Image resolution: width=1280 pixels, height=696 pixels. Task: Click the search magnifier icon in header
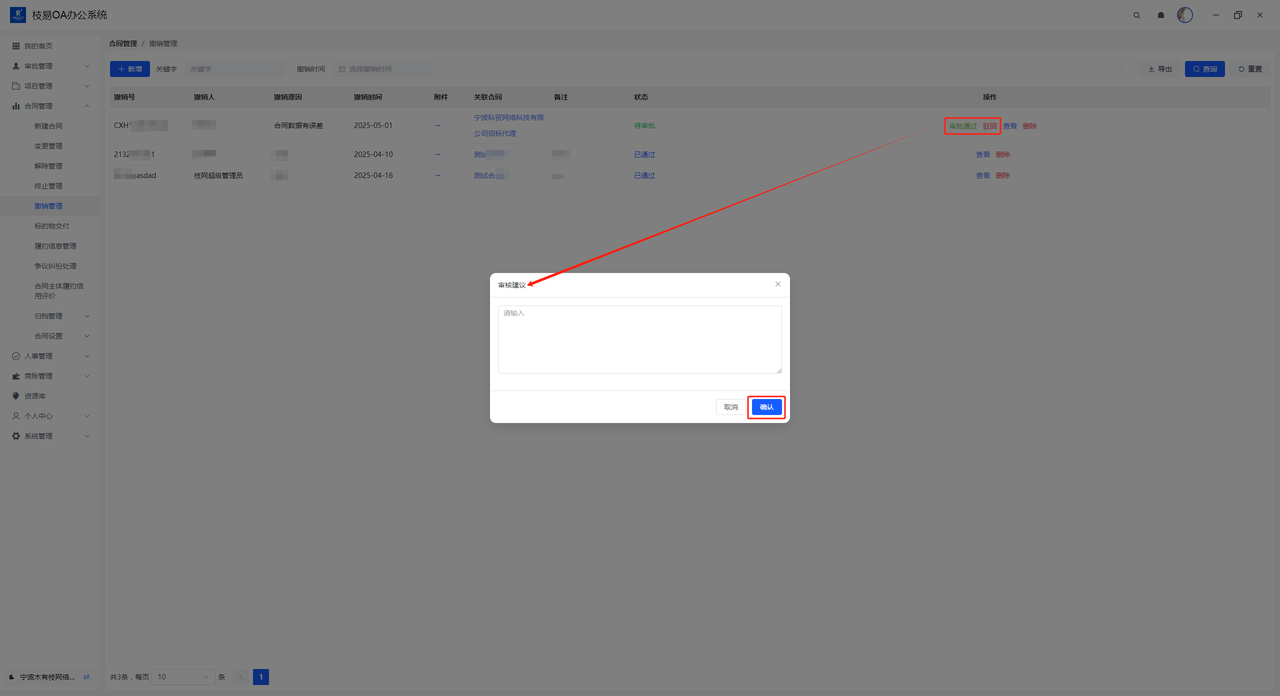point(1136,15)
